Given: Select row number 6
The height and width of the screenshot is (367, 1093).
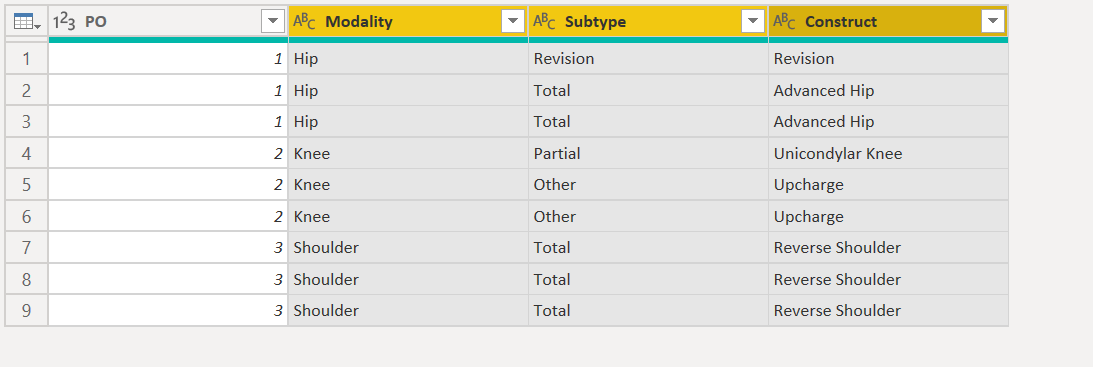Looking at the screenshot, I should [x=26, y=216].
